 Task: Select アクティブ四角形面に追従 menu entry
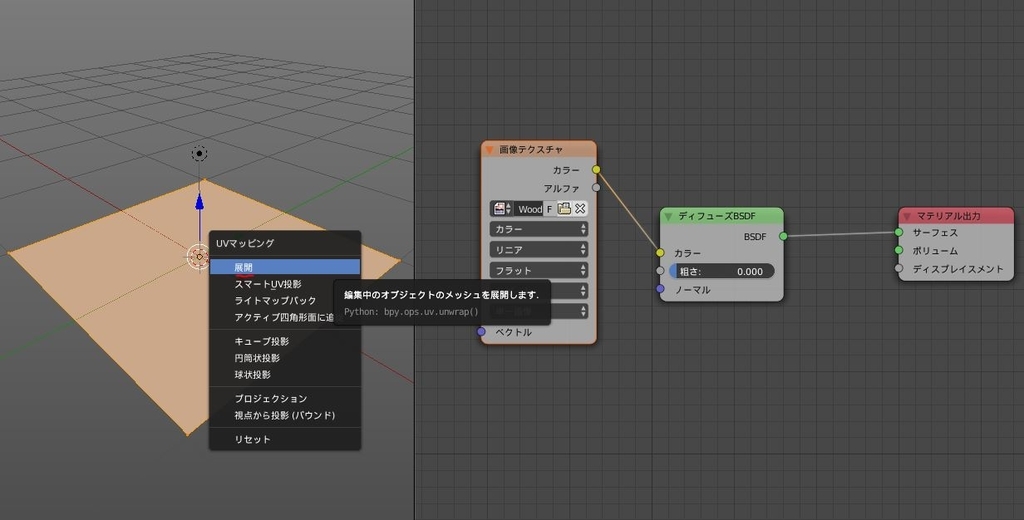(285, 317)
